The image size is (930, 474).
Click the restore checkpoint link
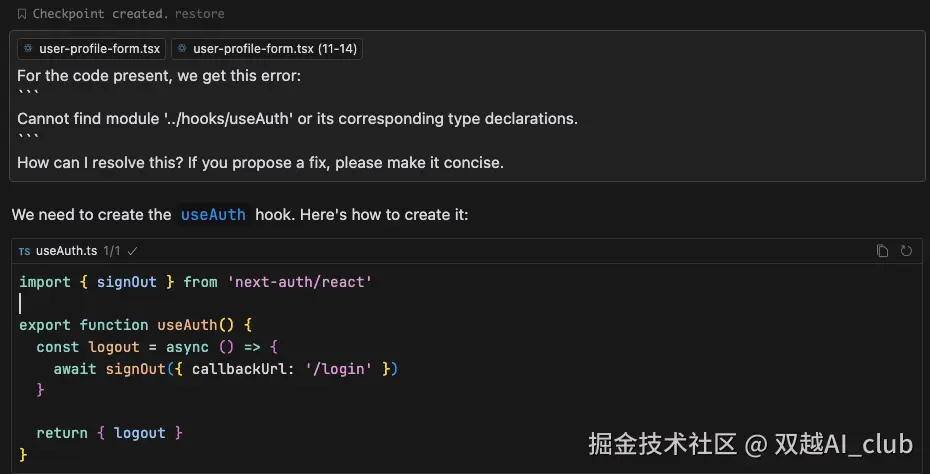coord(200,14)
